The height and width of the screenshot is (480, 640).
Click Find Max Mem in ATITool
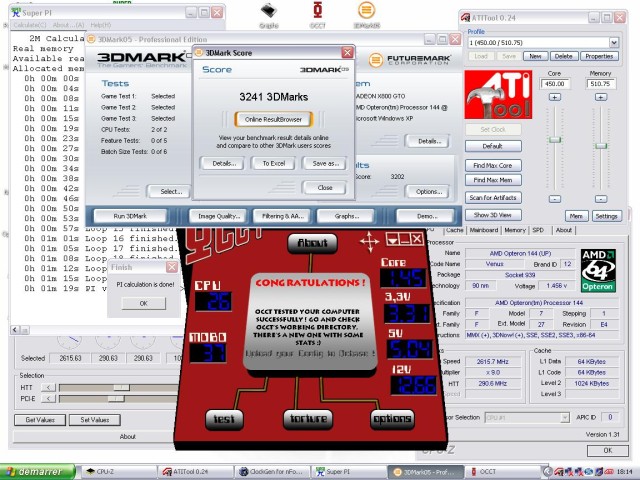pos(493,180)
